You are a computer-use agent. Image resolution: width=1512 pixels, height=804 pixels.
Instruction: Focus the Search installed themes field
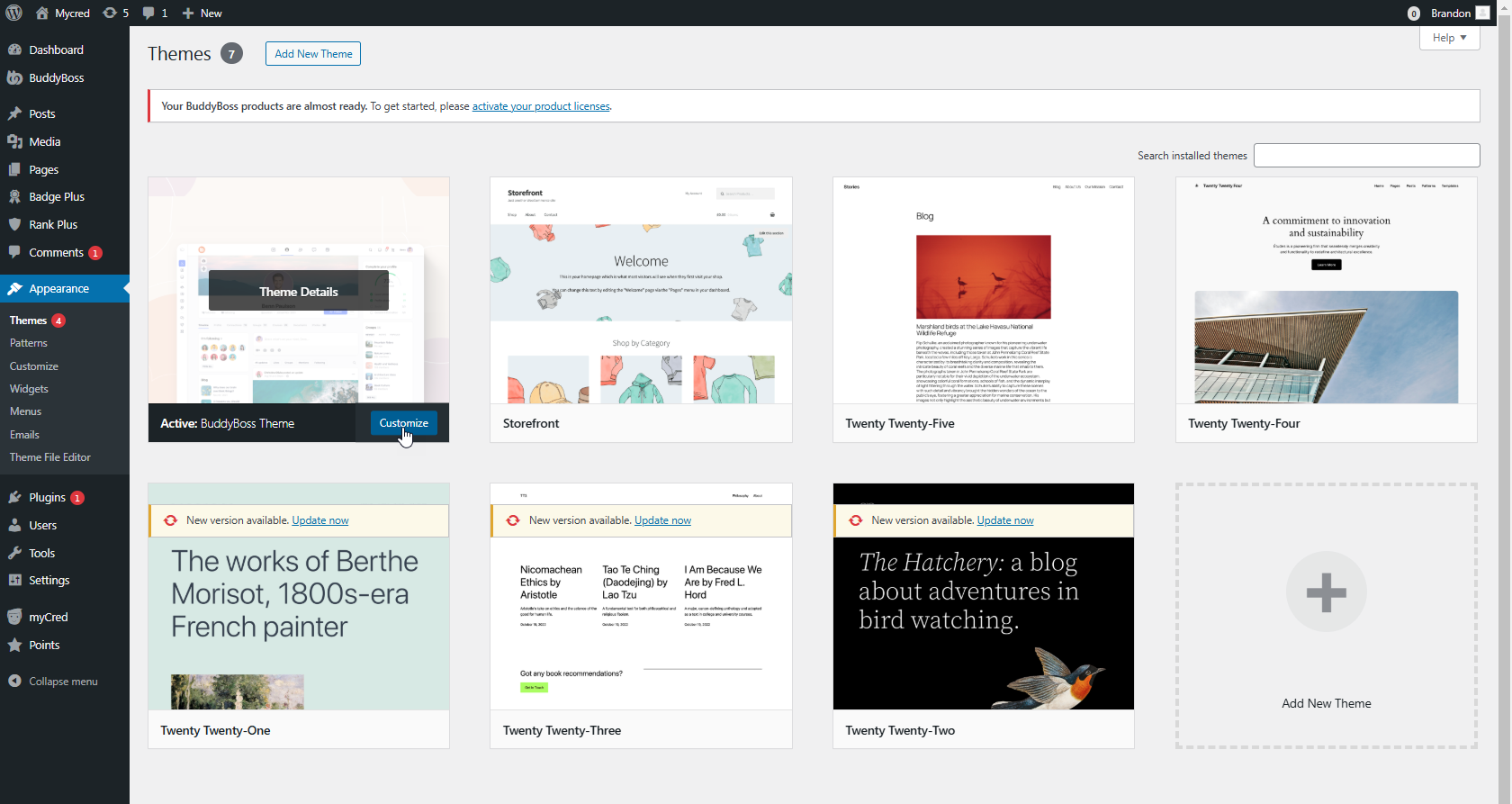(1366, 155)
